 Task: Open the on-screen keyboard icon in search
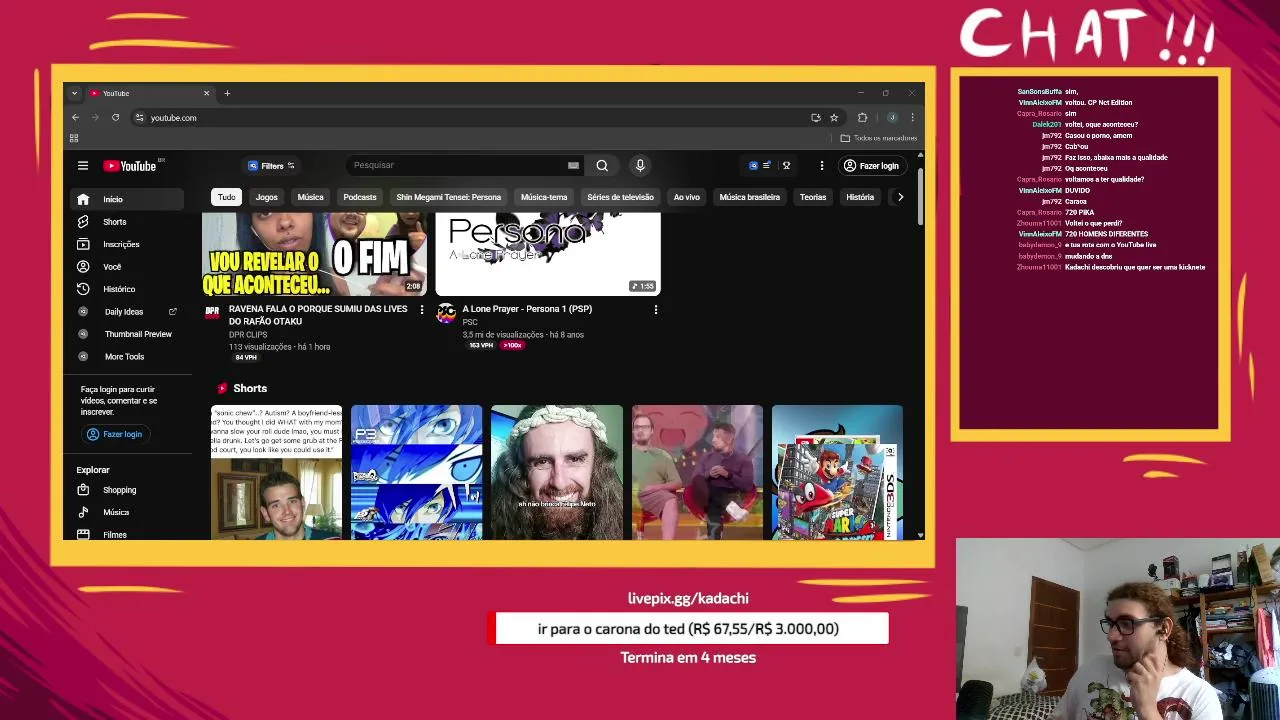[573, 166]
